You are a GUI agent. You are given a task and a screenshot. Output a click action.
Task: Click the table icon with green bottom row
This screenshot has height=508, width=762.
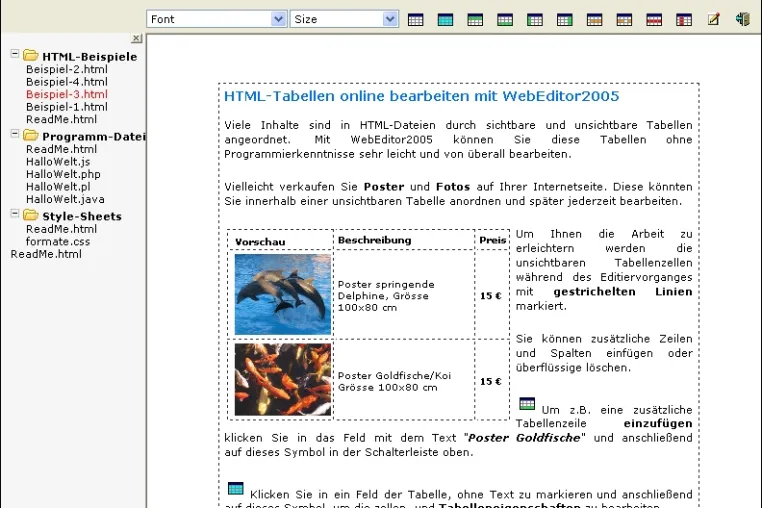click(505, 19)
